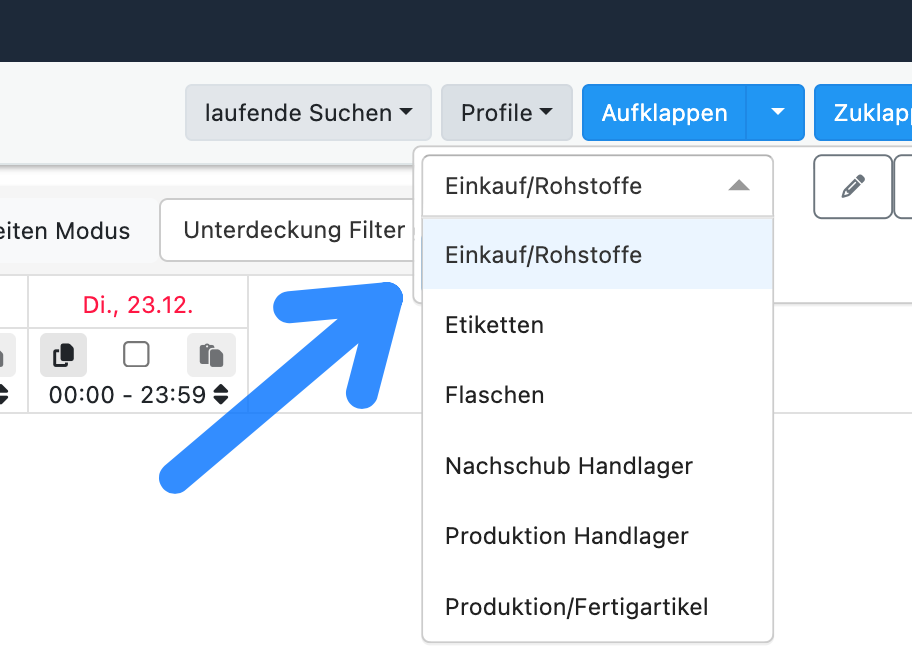Click the Di., 23.12. date header
The image size is (912, 664).
click(137, 304)
